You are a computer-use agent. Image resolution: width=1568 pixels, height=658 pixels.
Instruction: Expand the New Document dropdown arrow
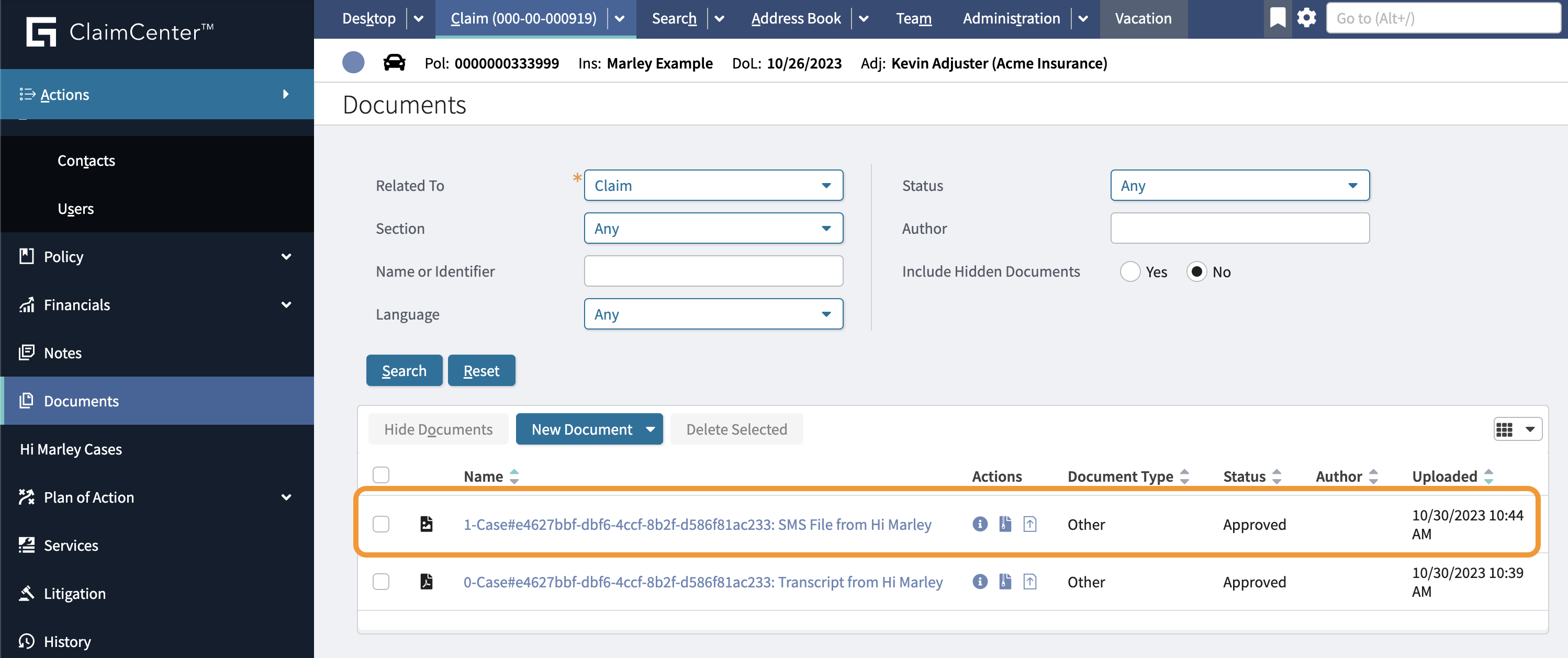pos(649,429)
